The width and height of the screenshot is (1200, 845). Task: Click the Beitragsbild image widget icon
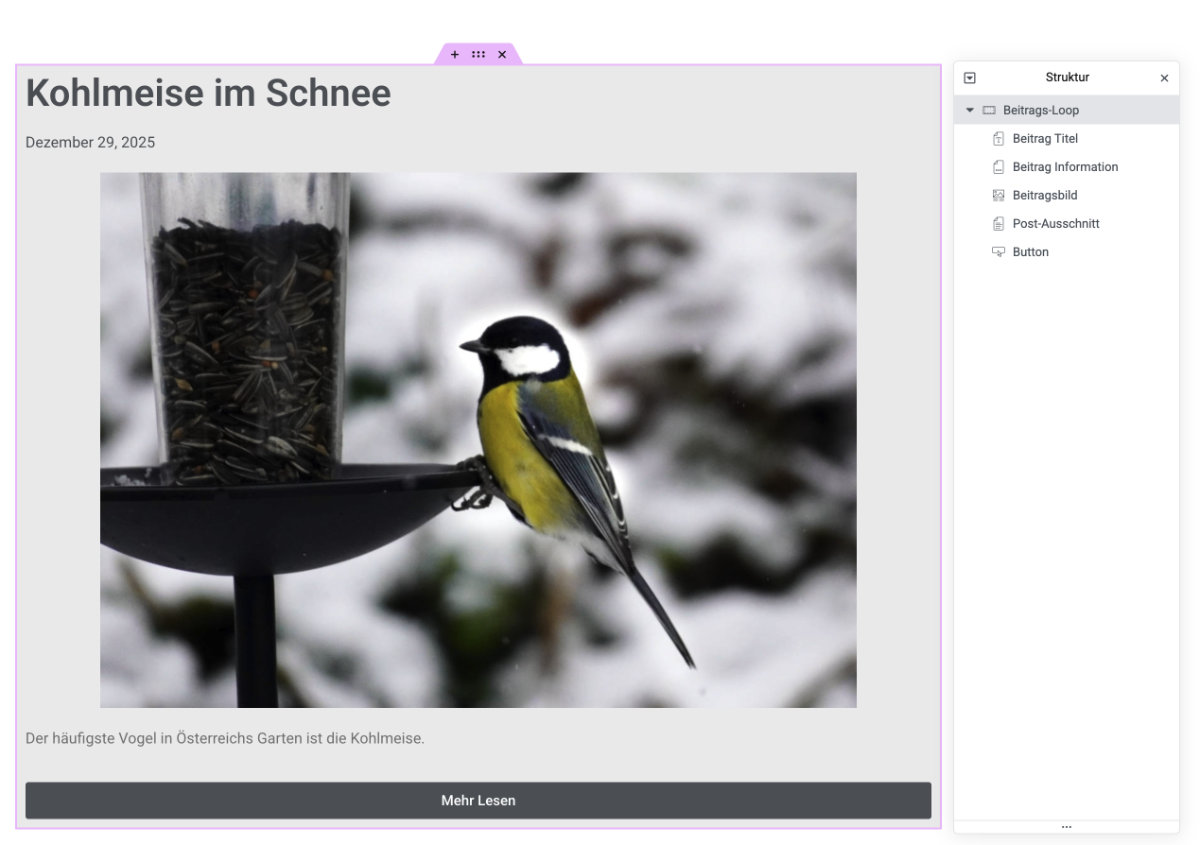[998, 196]
